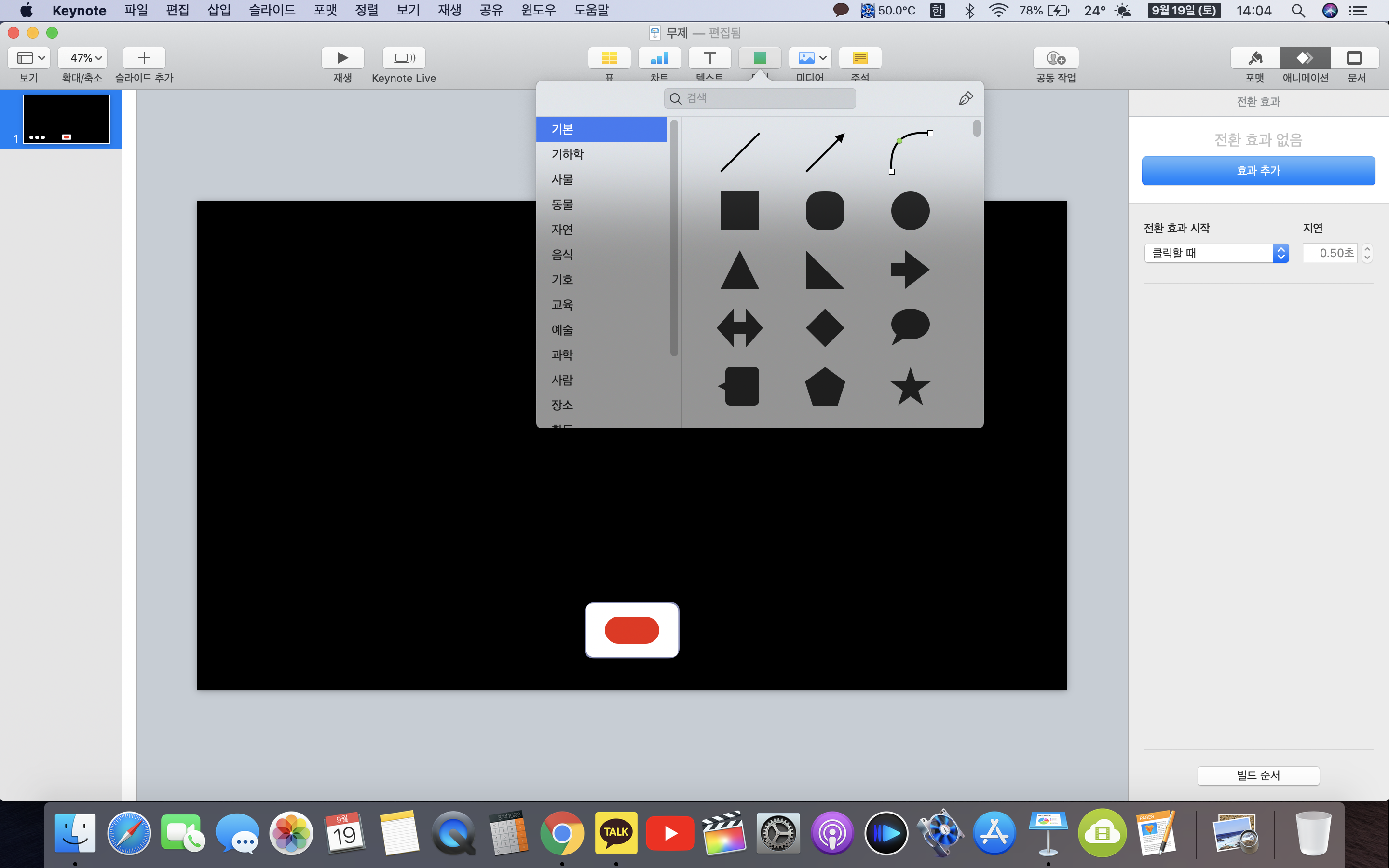
Task: Click the 빌드 순서 button
Action: click(x=1258, y=775)
